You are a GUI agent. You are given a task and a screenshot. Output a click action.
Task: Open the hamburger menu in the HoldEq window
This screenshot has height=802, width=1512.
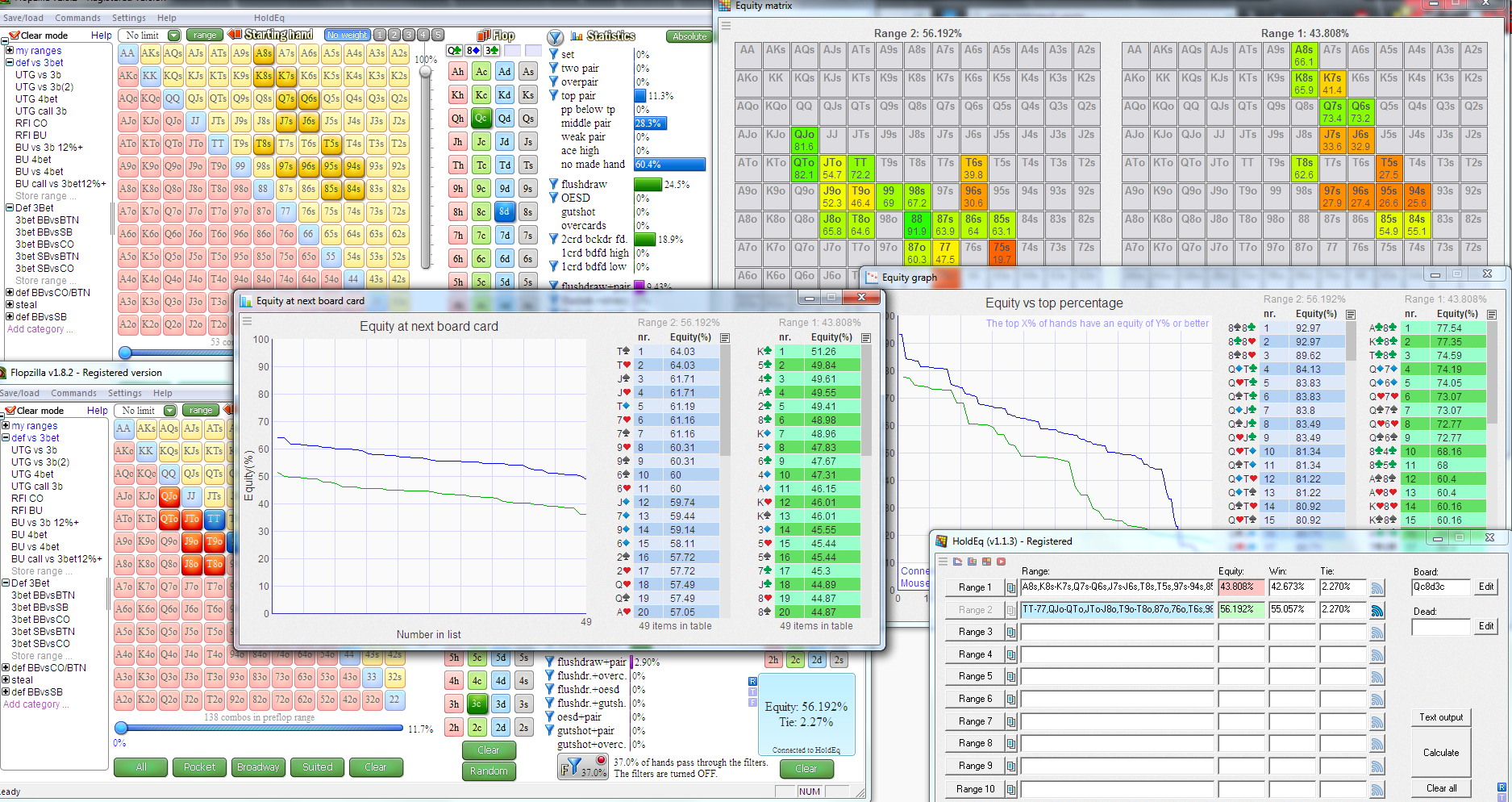pyautogui.click(x=942, y=562)
